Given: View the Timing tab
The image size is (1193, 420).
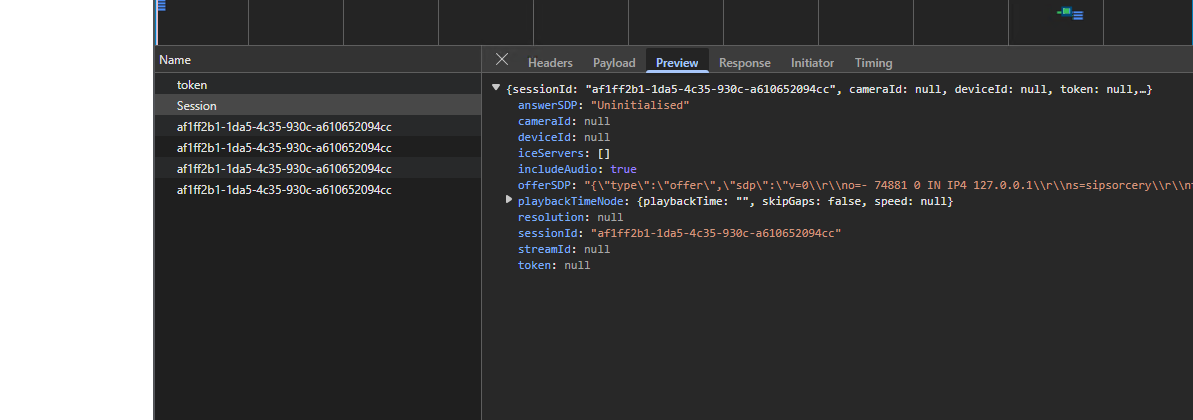Looking at the screenshot, I should click(873, 63).
